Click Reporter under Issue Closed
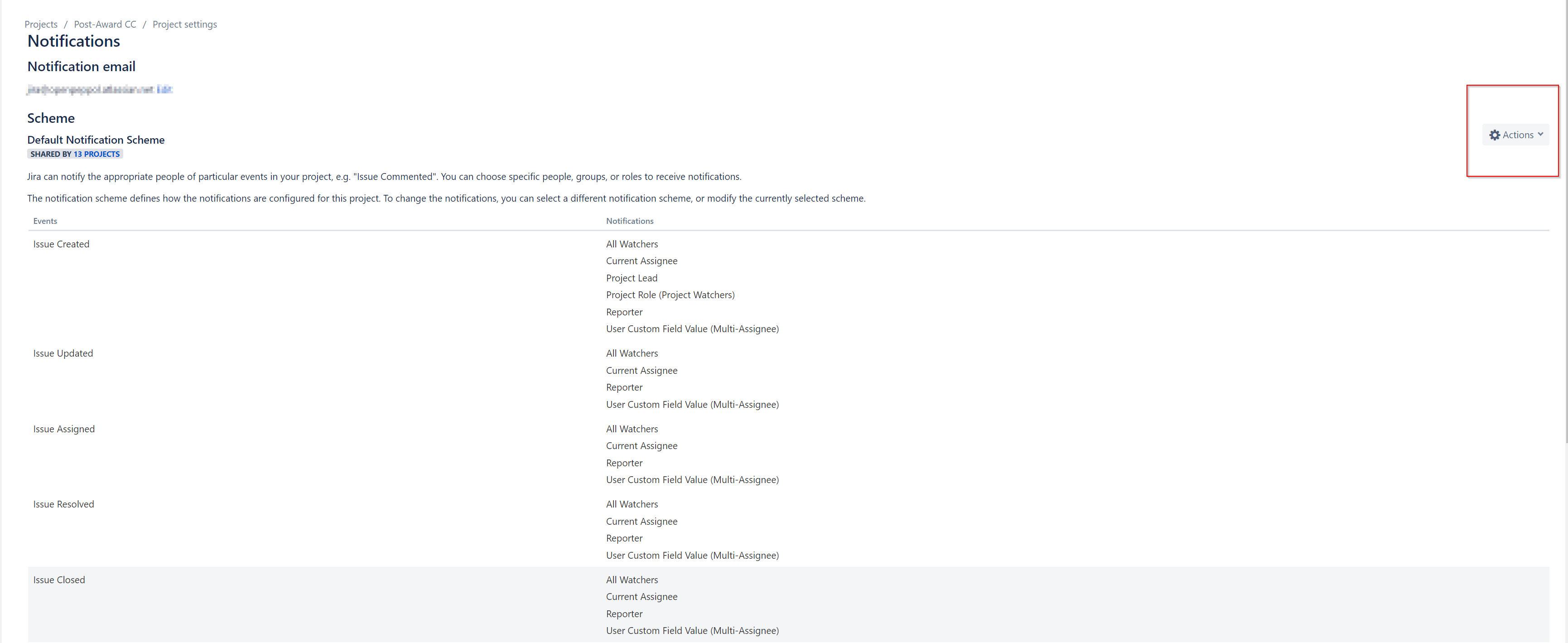This screenshot has height=643, width=1568. coord(624,614)
